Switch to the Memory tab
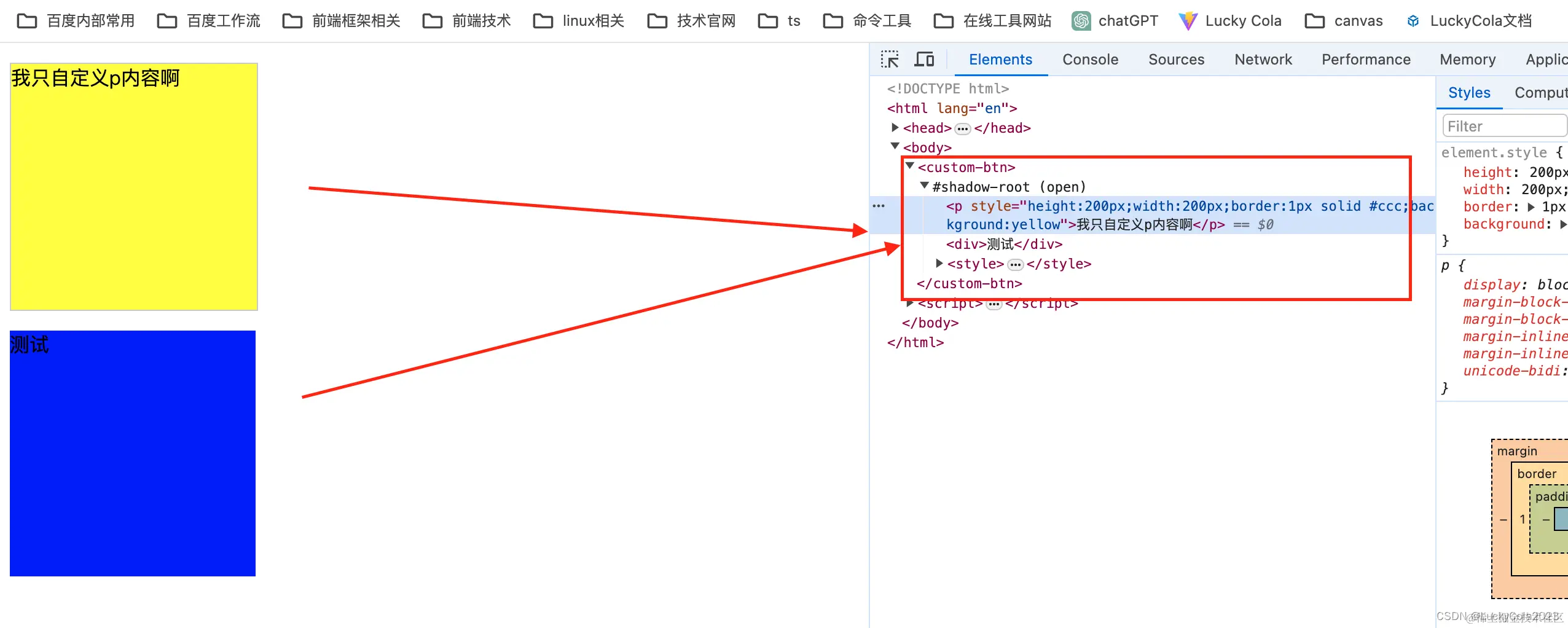Screen dimensions: 1568x628 (x=1467, y=60)
